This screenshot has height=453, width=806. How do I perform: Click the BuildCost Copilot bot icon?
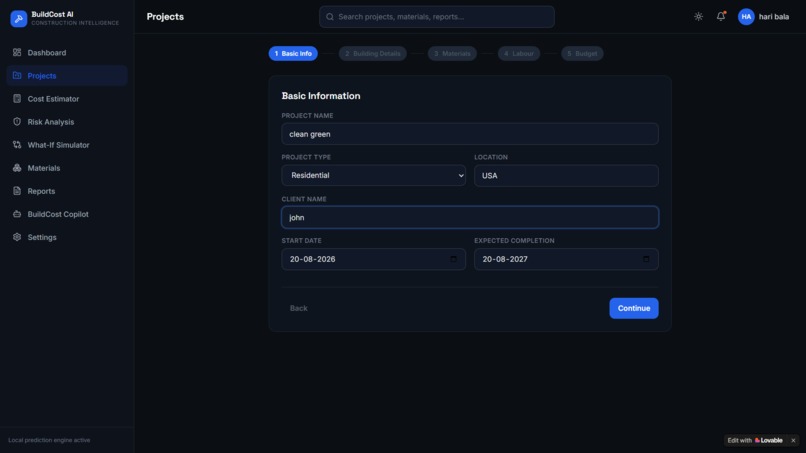(17, 214)
